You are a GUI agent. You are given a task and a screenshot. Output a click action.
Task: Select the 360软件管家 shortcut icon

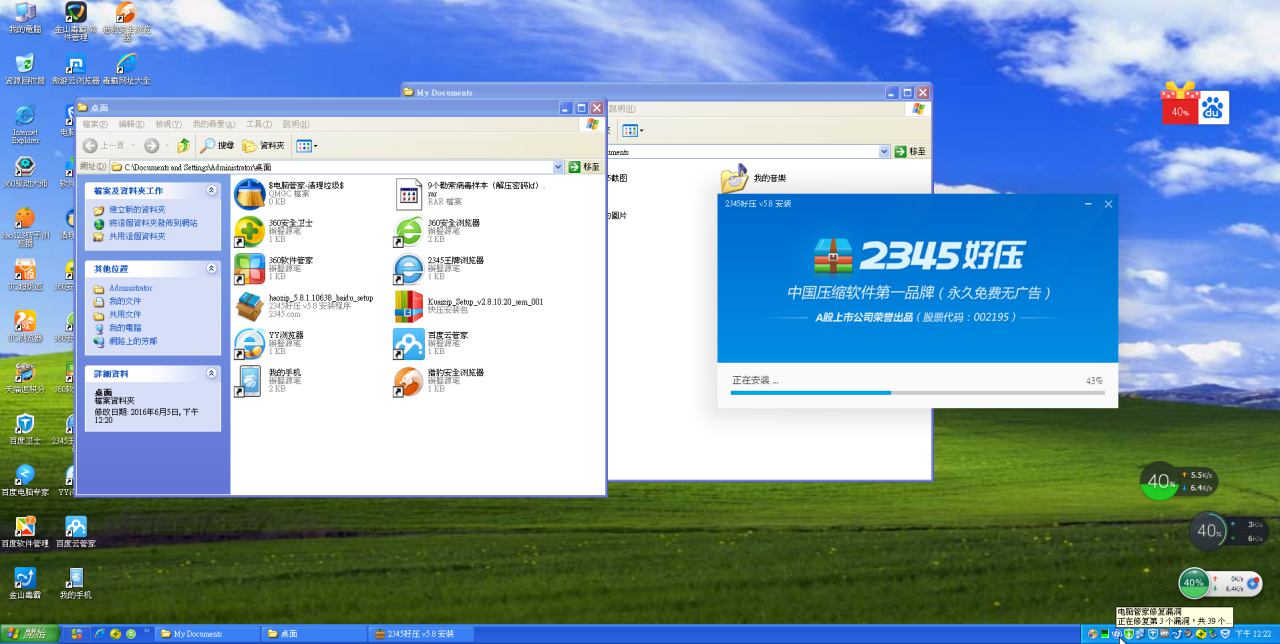pos(249,268)
